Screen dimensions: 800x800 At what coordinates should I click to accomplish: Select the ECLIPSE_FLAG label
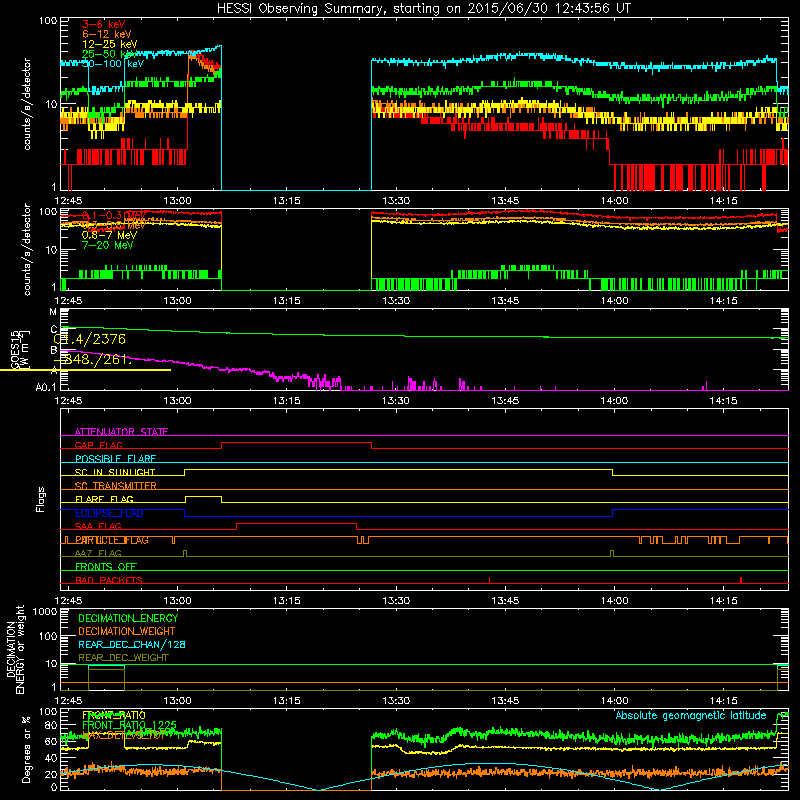coord(109,513)
